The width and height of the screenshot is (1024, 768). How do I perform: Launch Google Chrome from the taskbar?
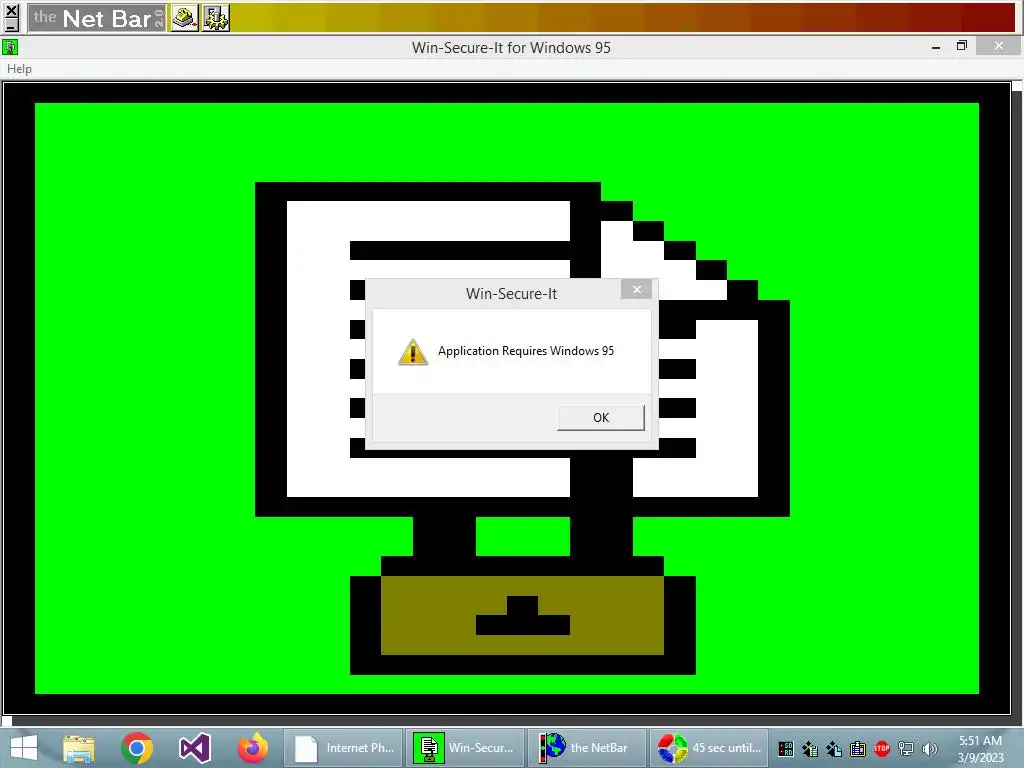tap(136, 748)
